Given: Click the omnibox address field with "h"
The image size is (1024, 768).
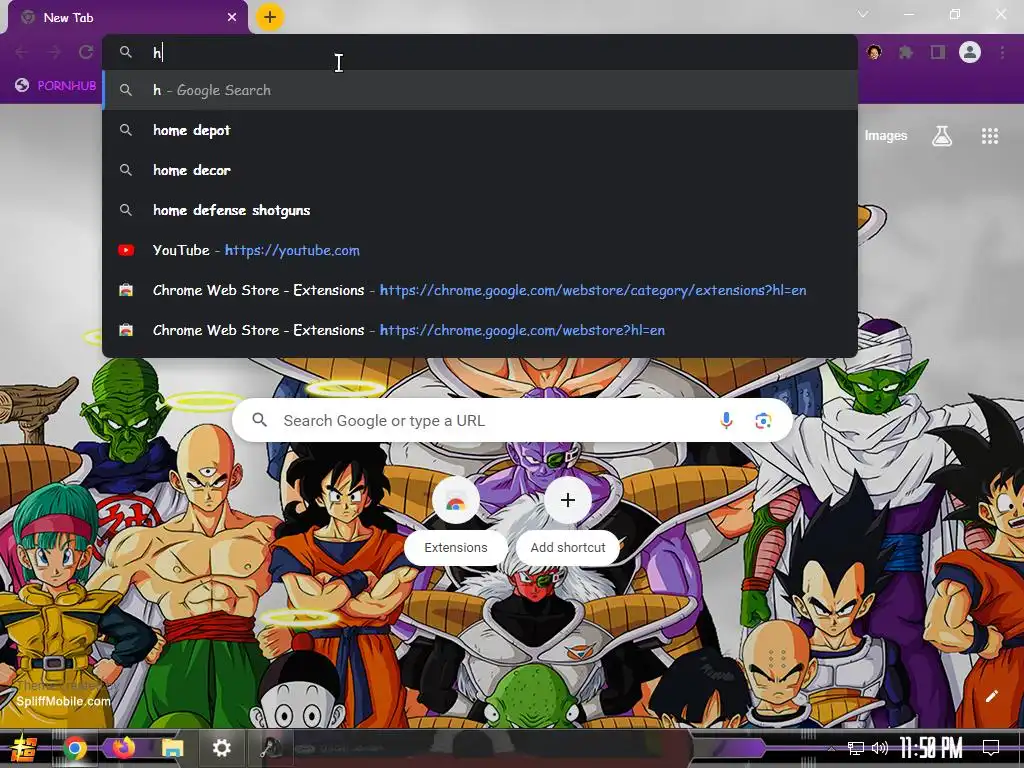Looking at the screenshot, I should tap(479, 52).
